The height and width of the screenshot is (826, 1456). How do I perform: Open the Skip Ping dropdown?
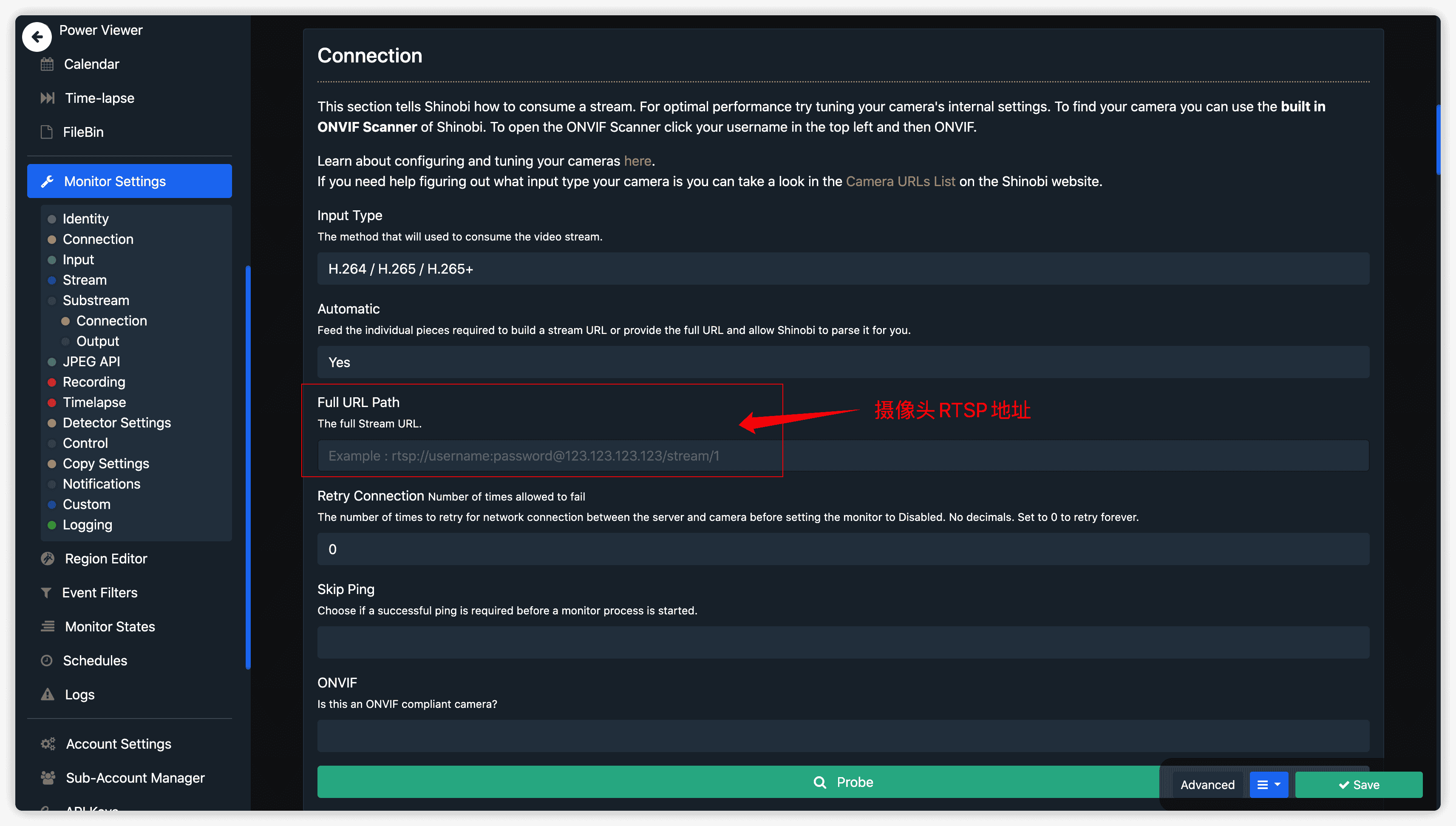coord(843,643)
